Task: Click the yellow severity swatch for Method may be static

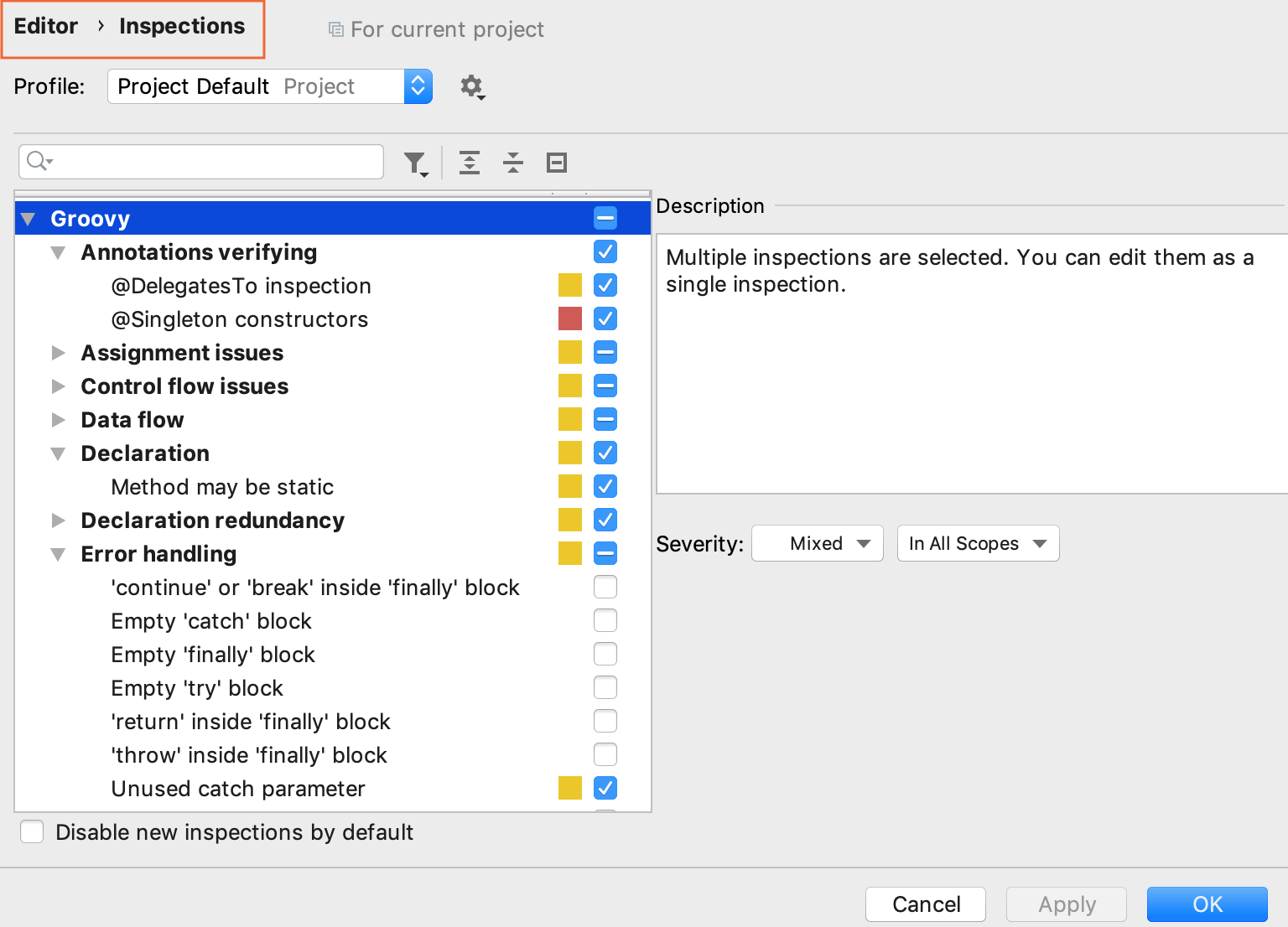Action: (569, 486)
